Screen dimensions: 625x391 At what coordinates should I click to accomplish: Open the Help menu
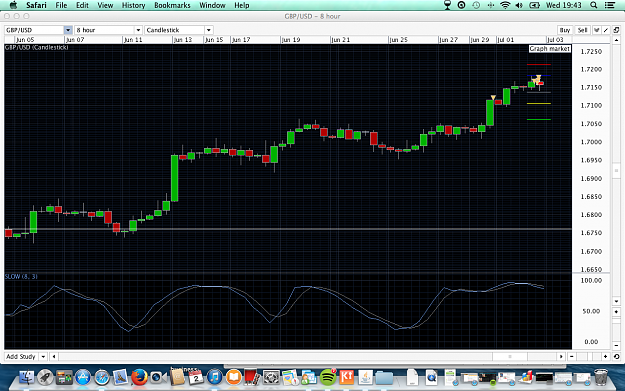(242, 5)
